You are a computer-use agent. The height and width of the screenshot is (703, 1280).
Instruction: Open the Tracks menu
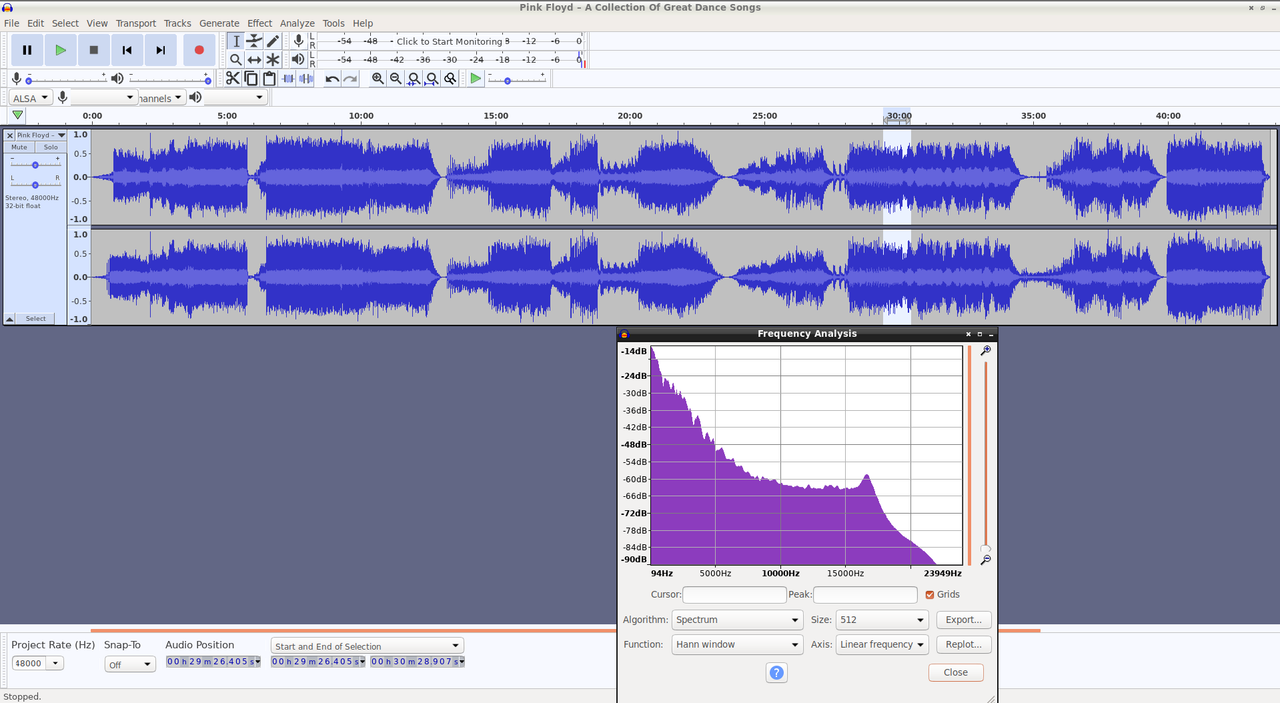[177, 23]
